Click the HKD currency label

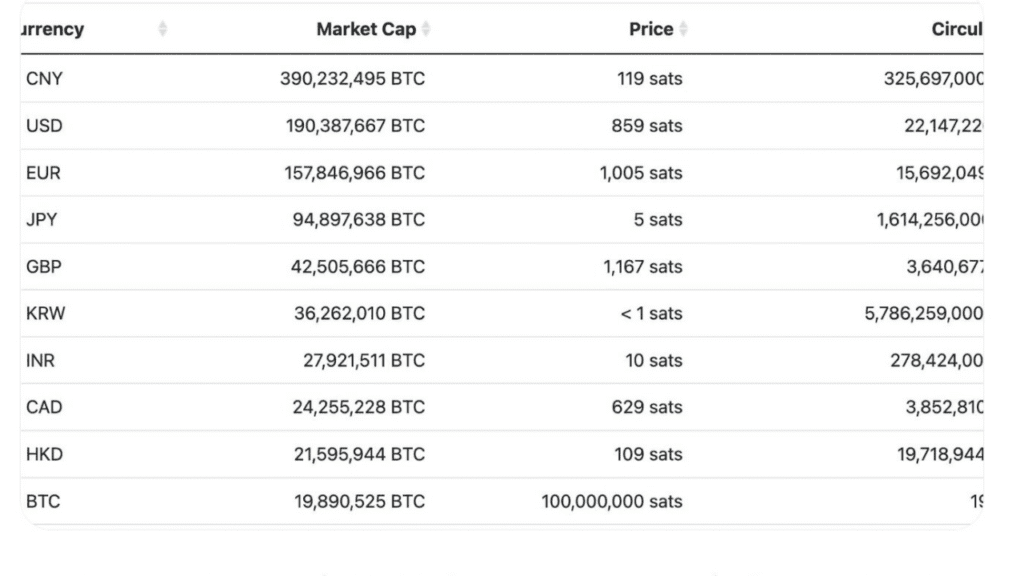[42, 453]
